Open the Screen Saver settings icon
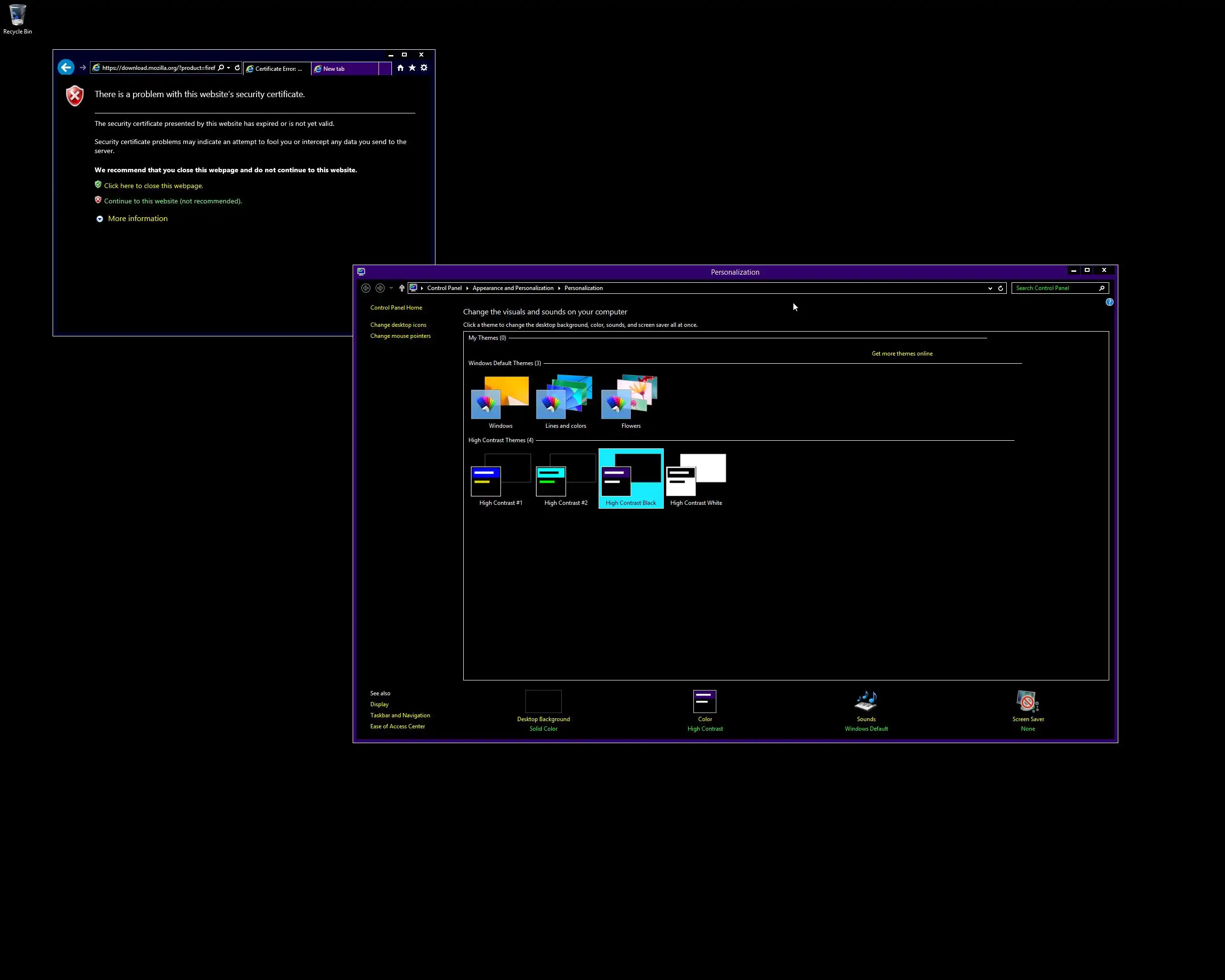This screenshot has height=980, width=1225. (x=1027, y=701)
